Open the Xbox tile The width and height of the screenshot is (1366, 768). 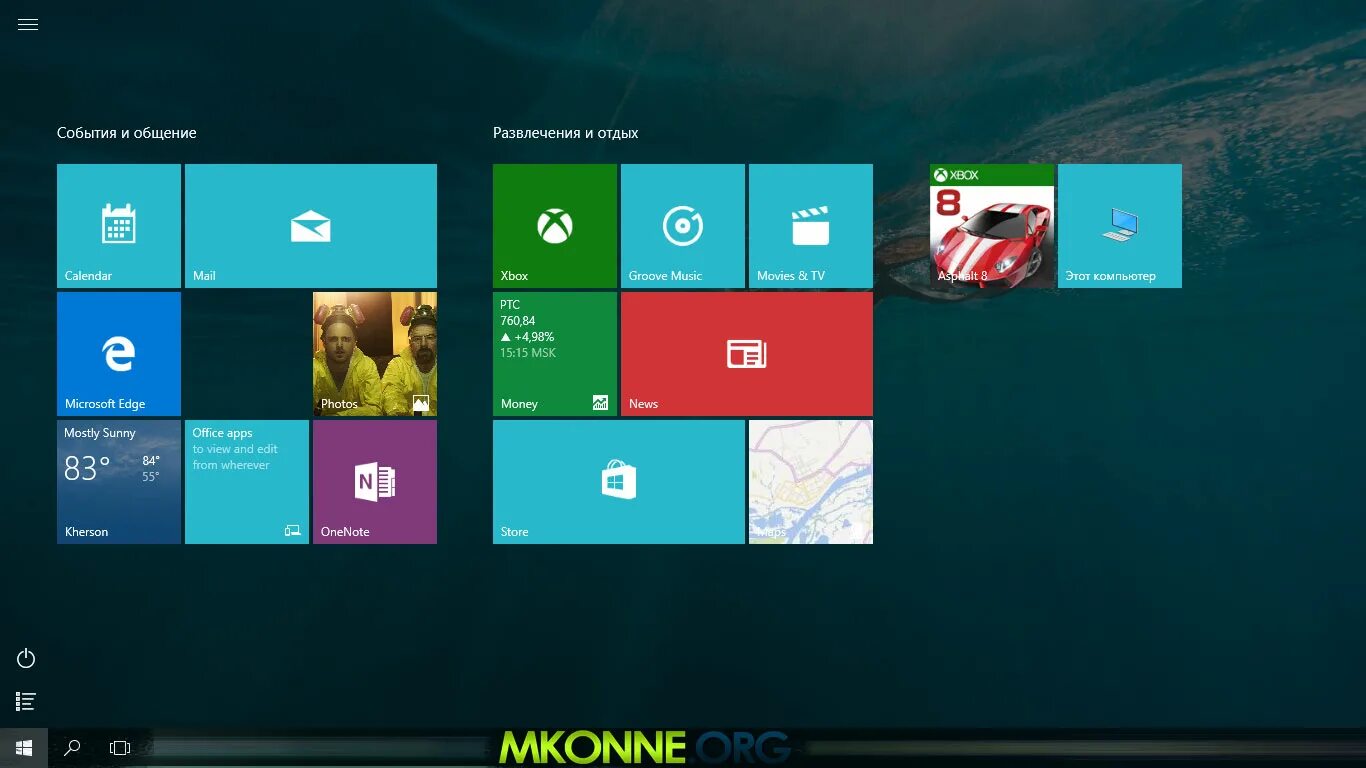[x=555, y=226]
